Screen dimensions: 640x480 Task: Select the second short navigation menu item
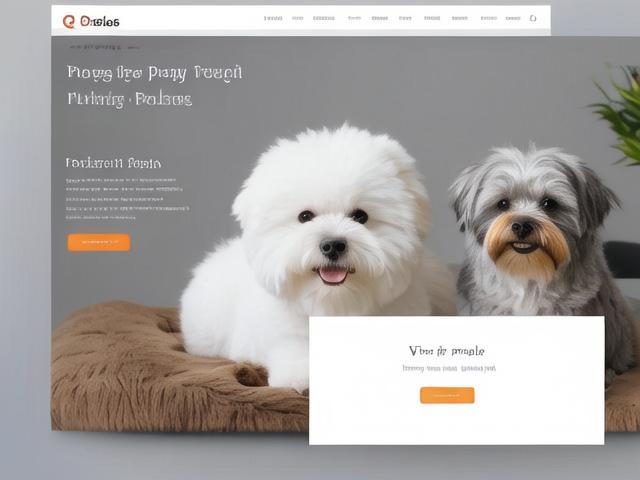298,18
